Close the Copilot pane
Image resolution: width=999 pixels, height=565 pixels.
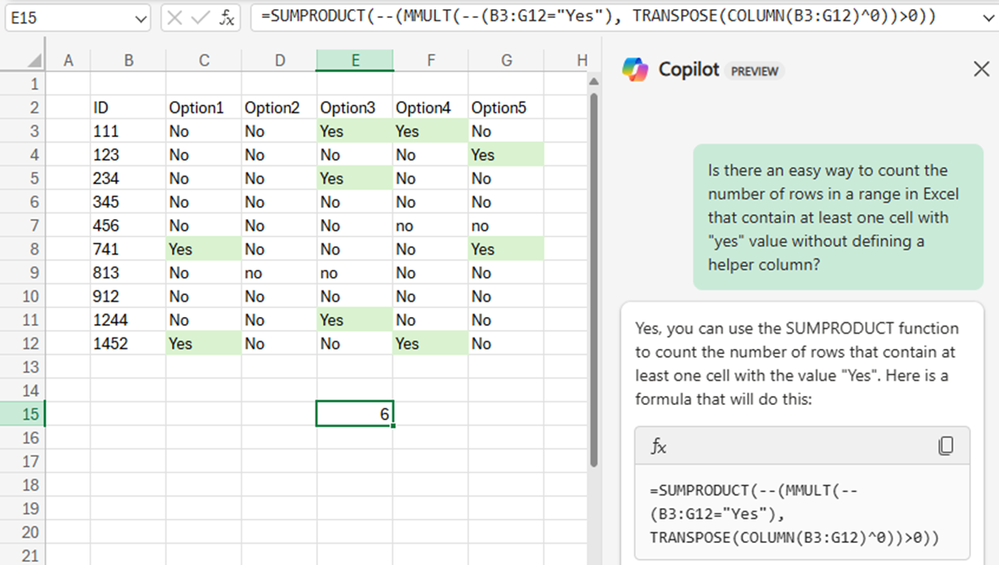981,69
